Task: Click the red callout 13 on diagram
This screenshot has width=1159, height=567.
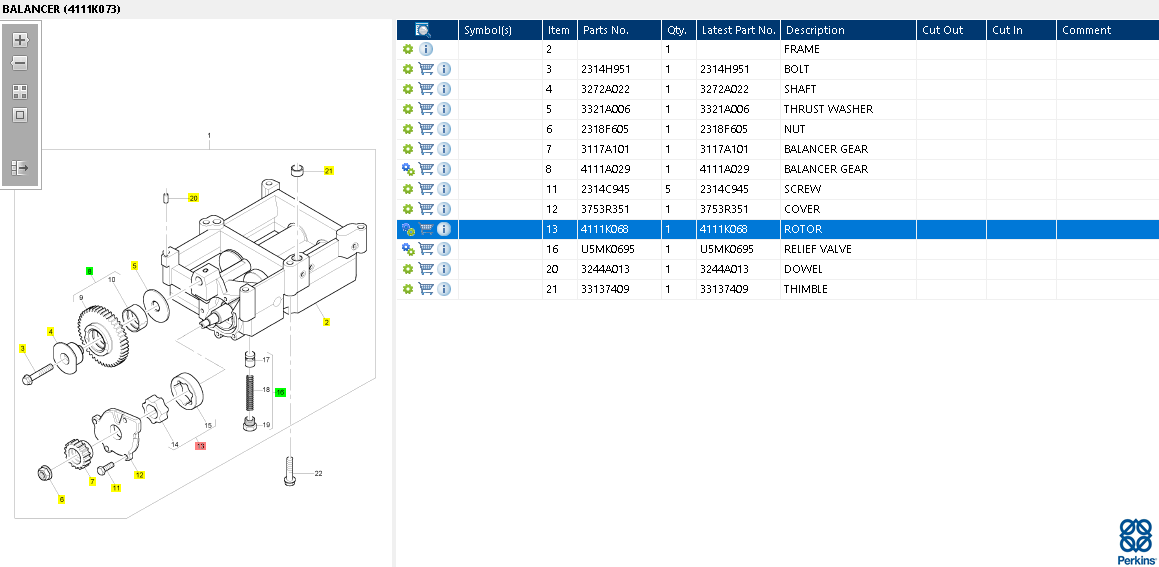Action: point(200,446)
